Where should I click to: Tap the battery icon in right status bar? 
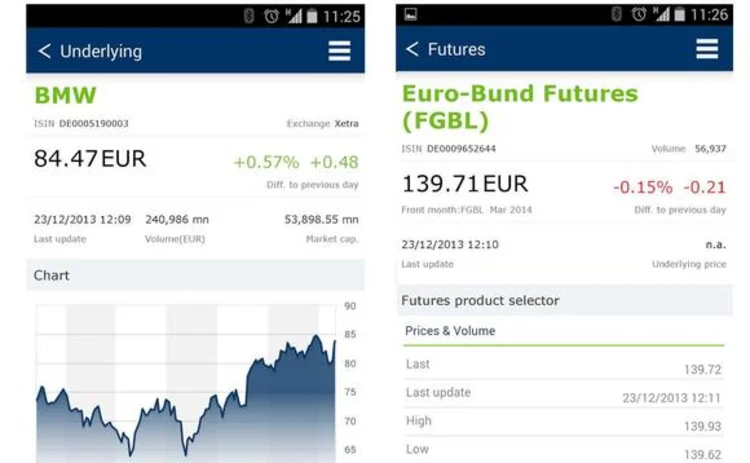(x=679, y=15)
